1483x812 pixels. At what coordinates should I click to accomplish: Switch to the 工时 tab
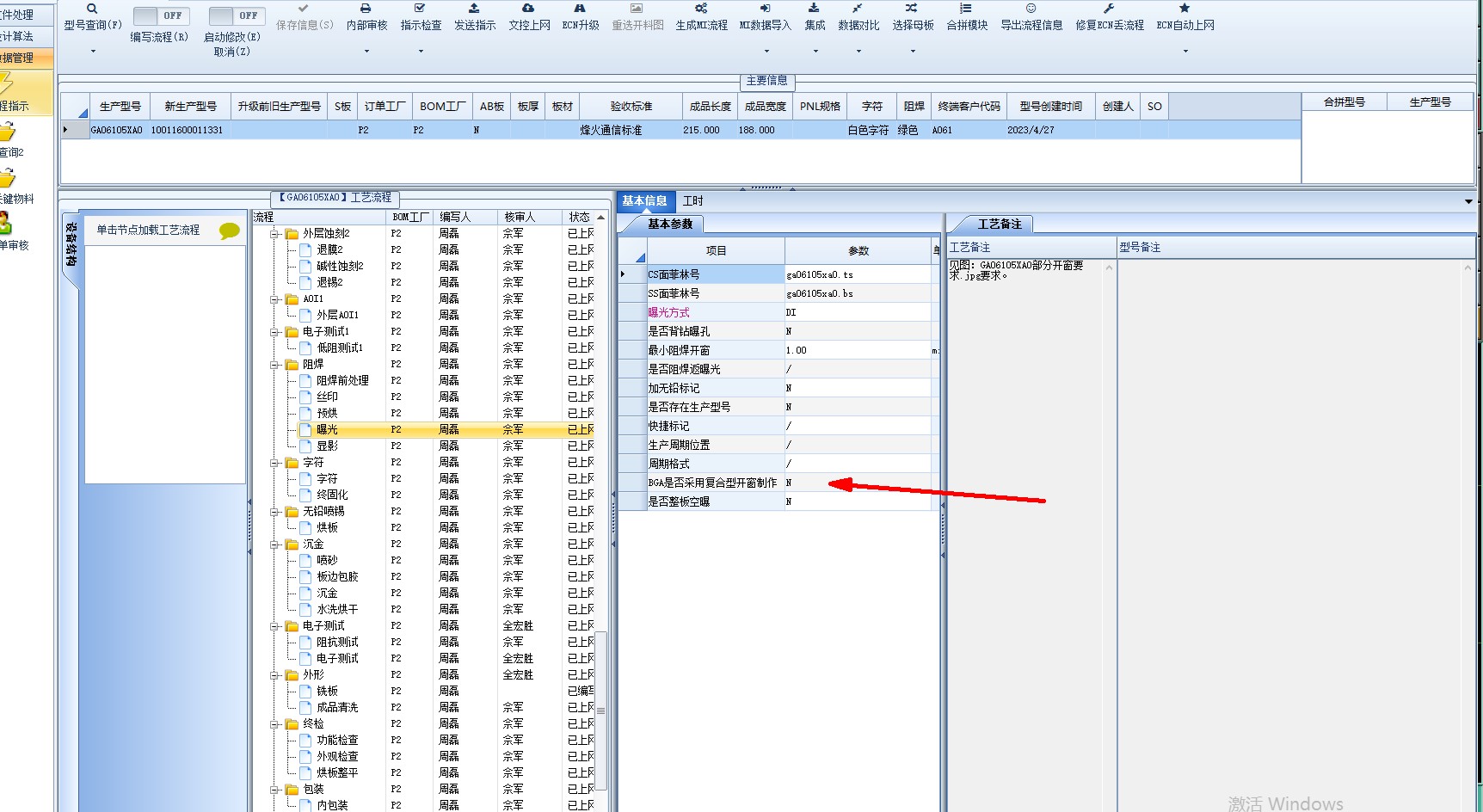[692, 201]
